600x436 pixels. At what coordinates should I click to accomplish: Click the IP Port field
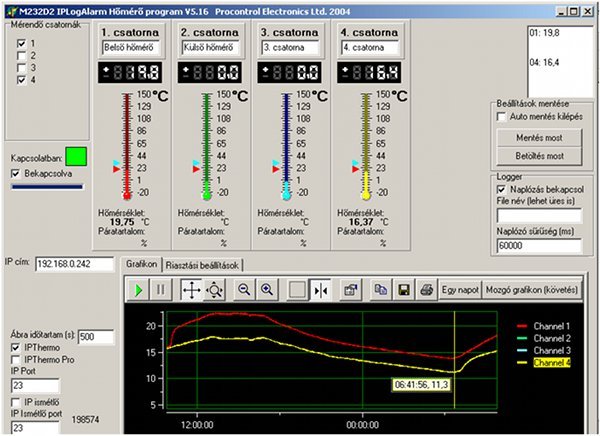35,385
